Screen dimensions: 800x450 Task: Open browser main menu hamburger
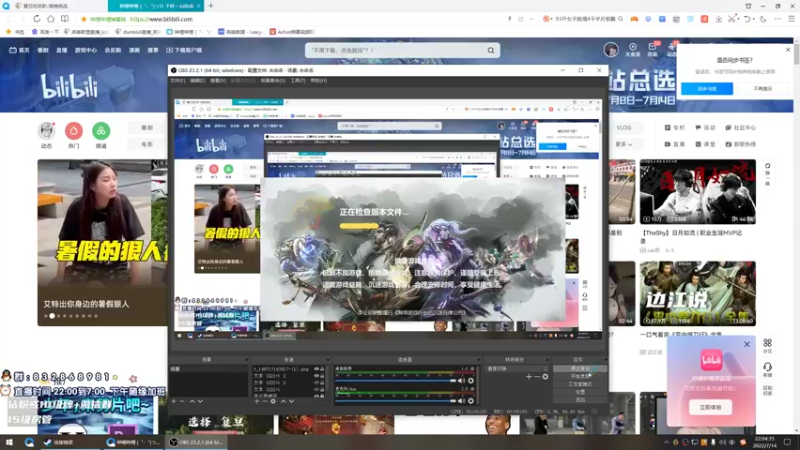pyautogui.click(x=791, y=19)
